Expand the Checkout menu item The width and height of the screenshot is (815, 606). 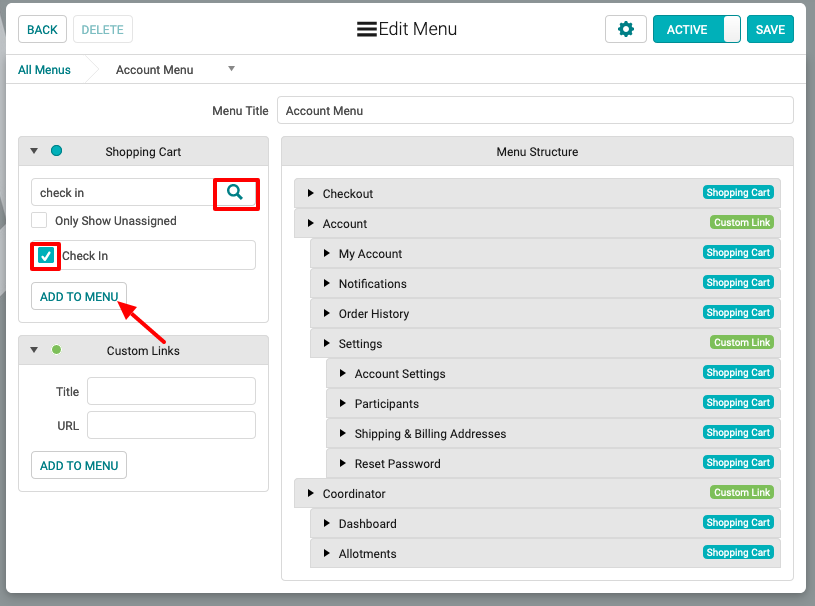click(310, 193)
